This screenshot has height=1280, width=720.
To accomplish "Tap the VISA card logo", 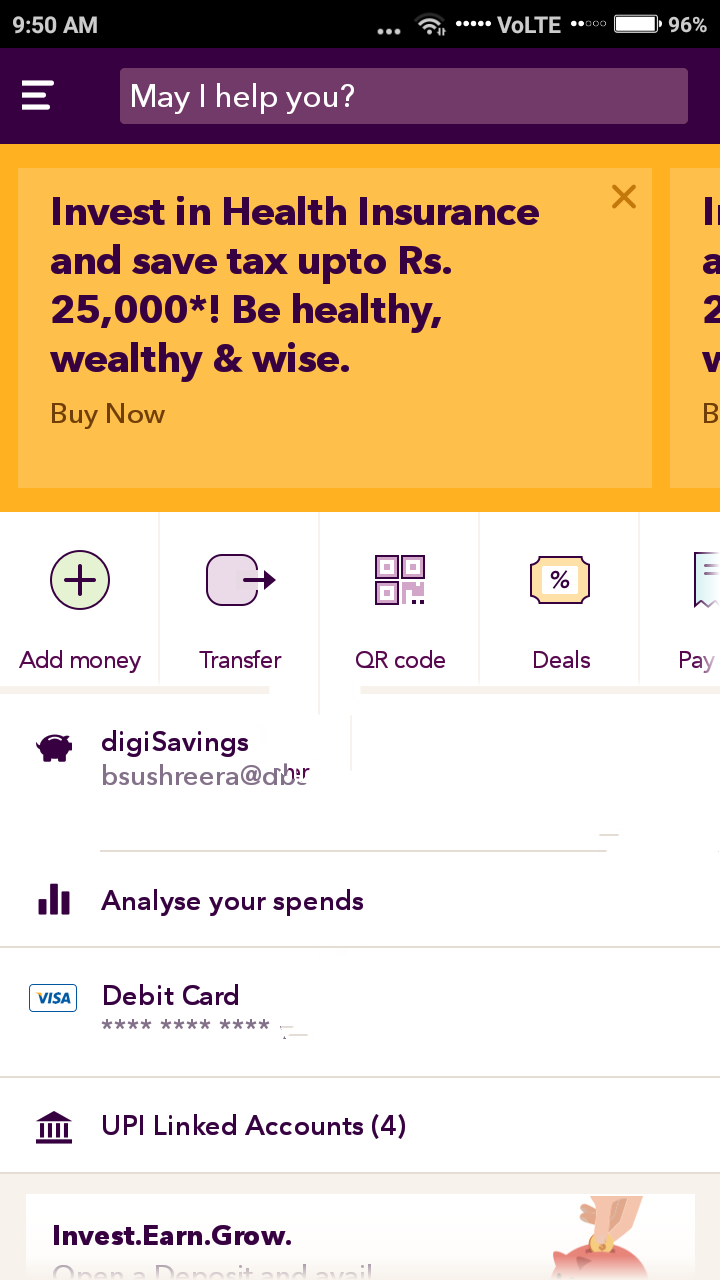I will pos(53,998).
